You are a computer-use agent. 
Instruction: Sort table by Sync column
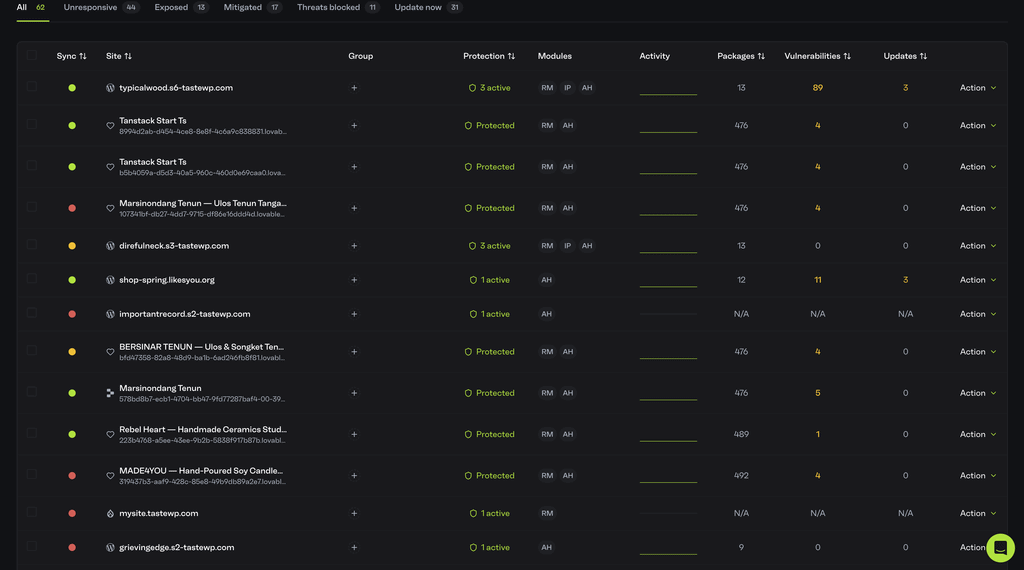pos(71,56)
